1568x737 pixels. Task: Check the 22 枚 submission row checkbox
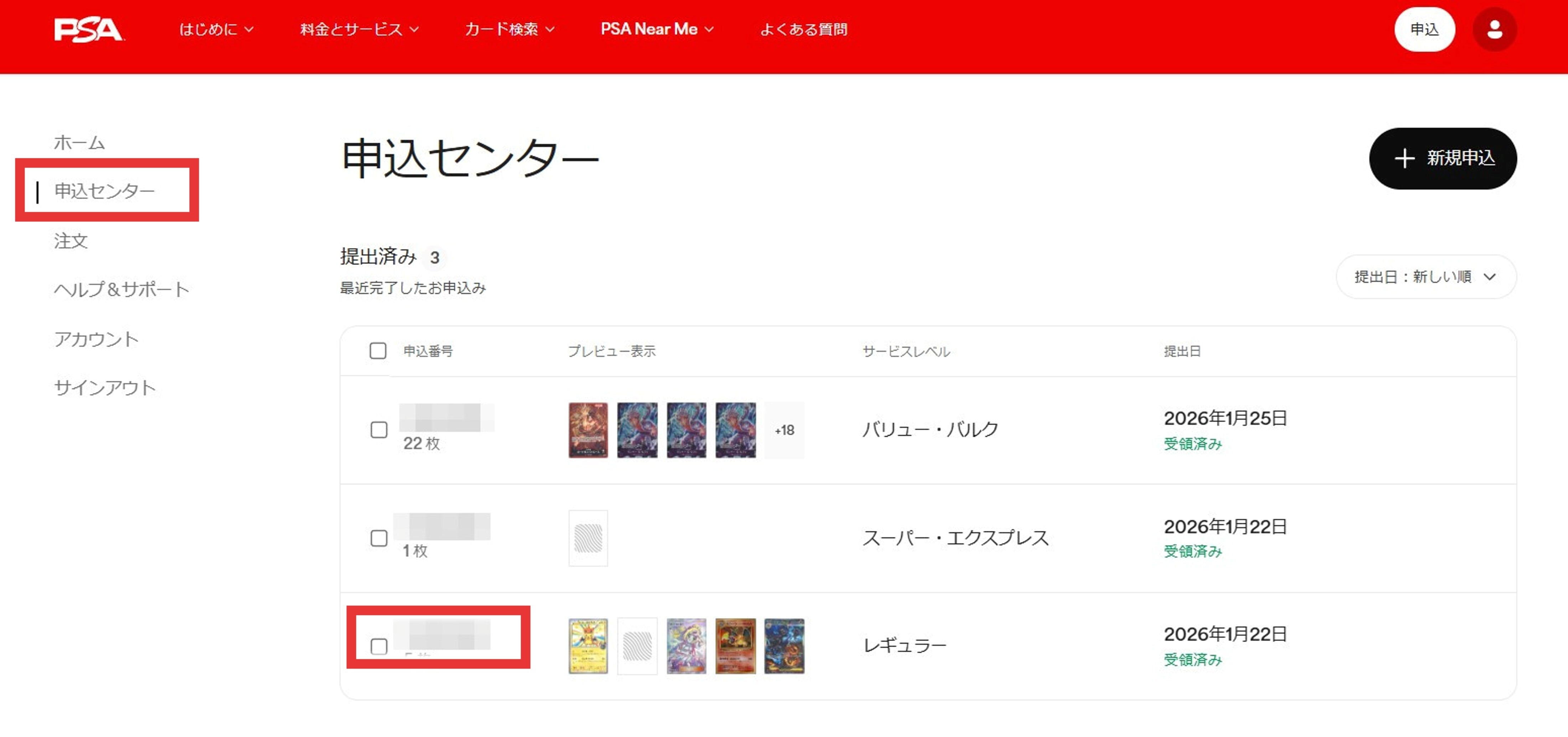[x=379, y=430]
